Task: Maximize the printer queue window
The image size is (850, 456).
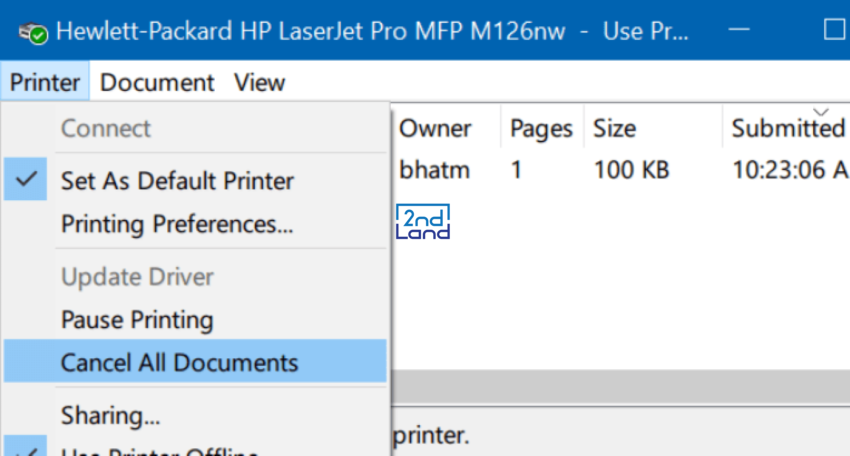Action: (x=833, y=30)
